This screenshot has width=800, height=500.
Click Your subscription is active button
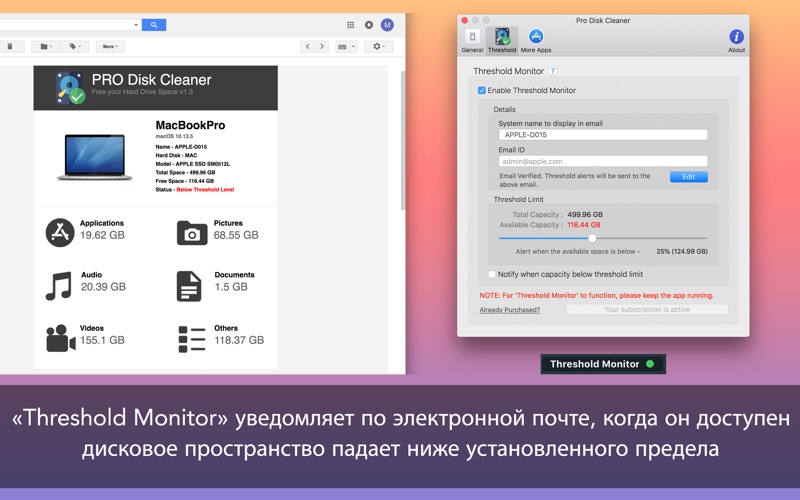click(646, 310)
